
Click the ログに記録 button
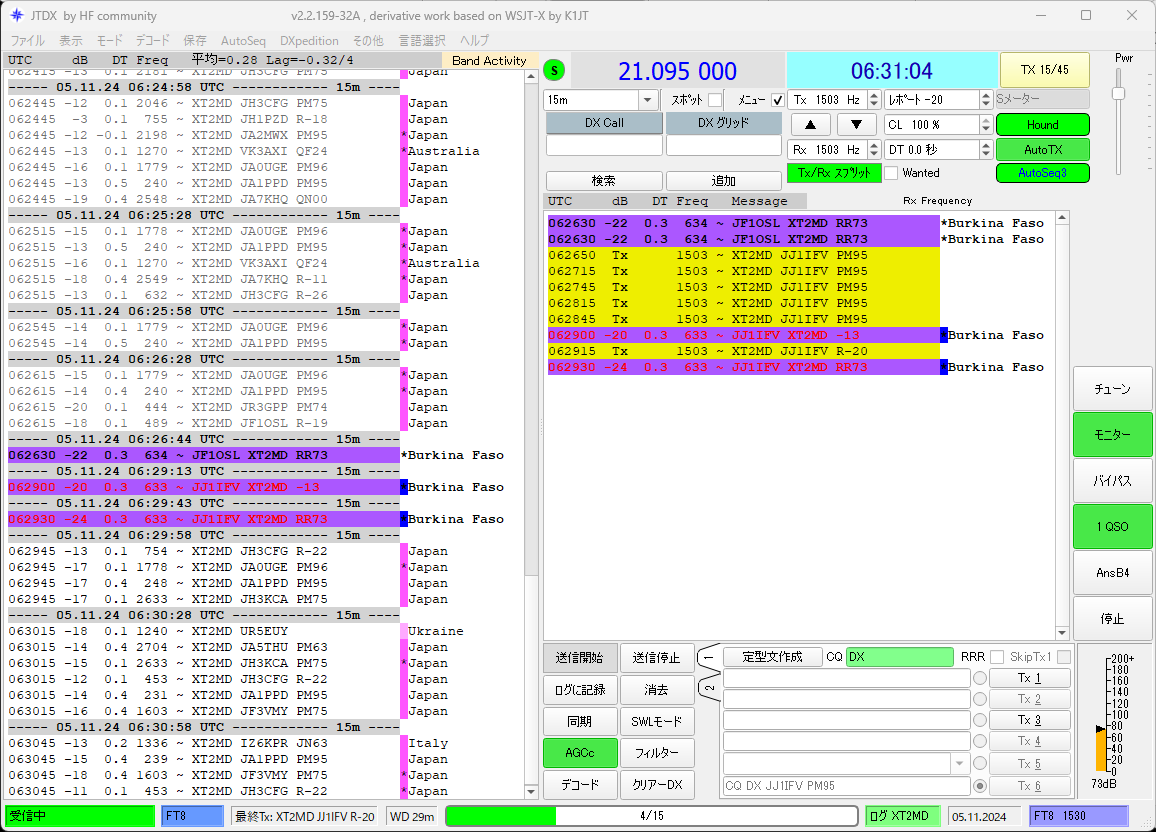pos(580,690)
